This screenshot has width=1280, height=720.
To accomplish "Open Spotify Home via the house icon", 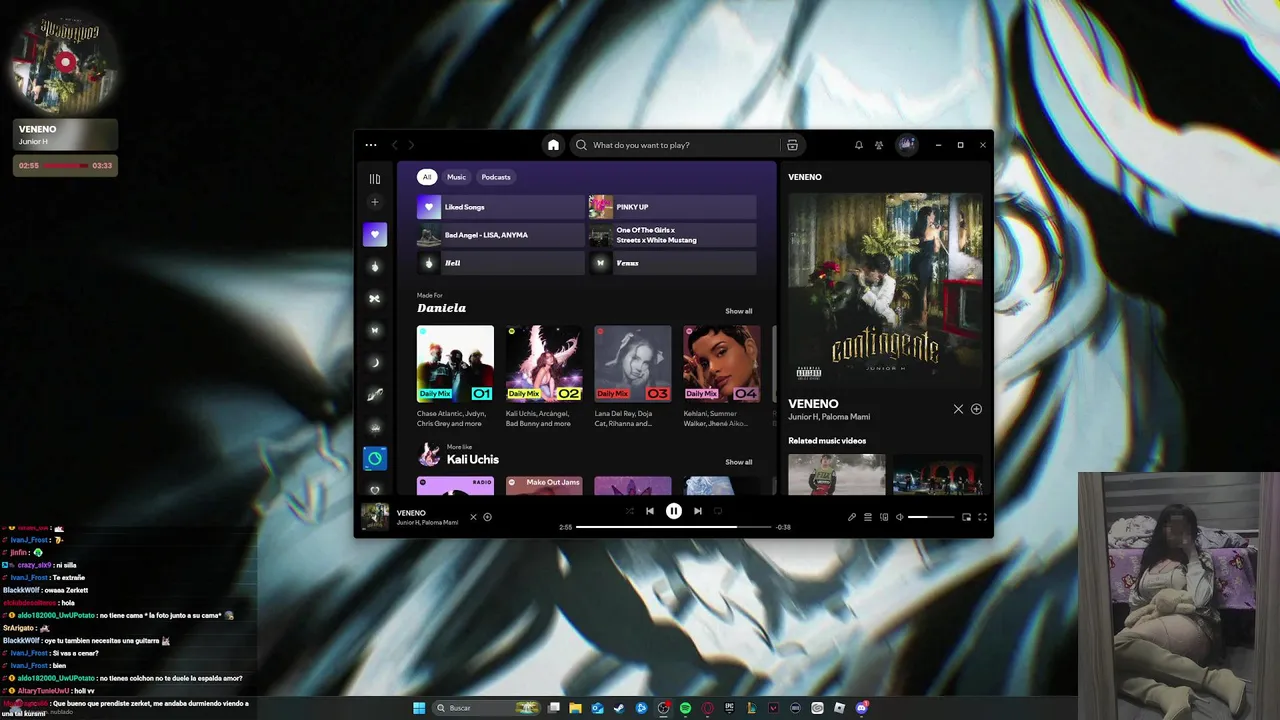I will click(553, 145).
